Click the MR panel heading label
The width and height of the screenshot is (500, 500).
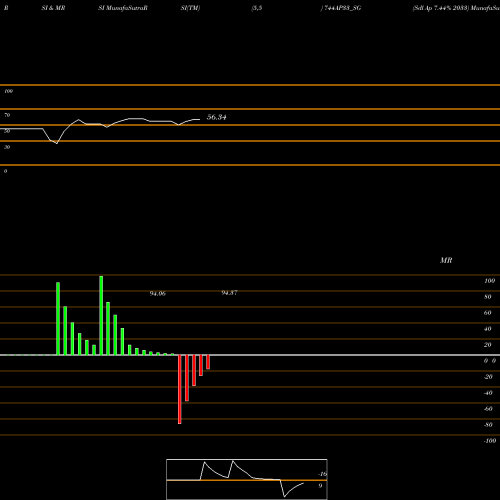[x=446, y=260]
